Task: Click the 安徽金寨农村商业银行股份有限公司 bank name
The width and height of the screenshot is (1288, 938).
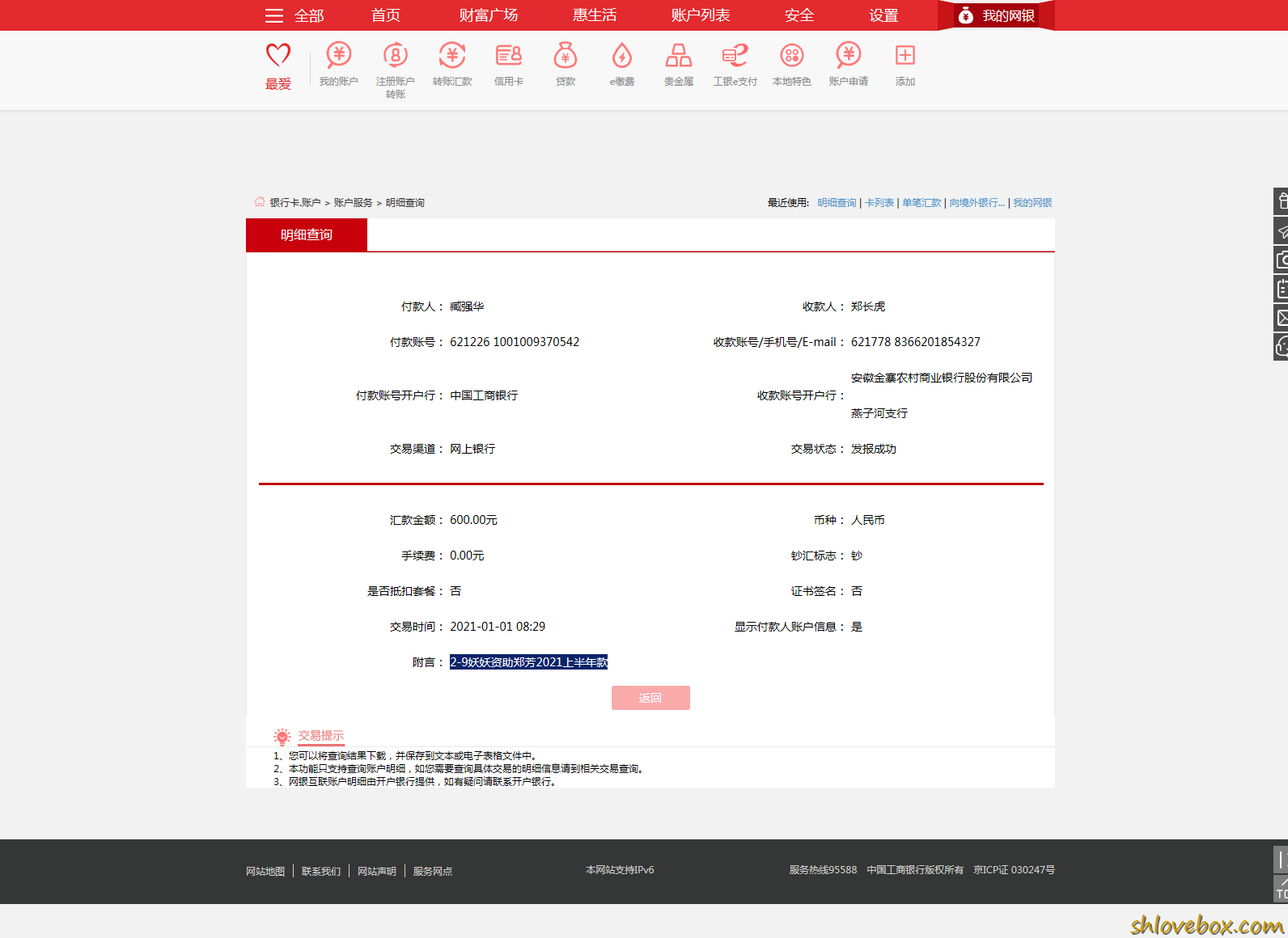Action: pyautogui.click(x=942, y=378)
